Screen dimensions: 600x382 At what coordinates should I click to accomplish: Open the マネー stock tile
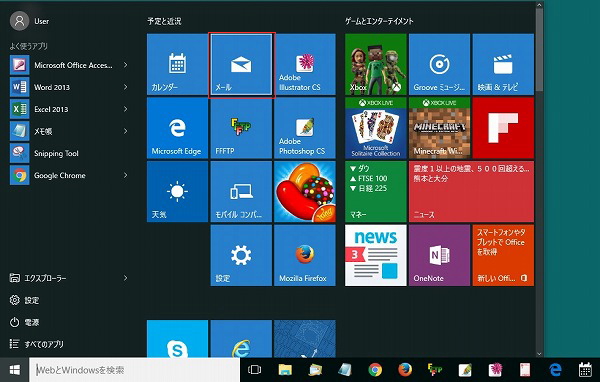point(376,191)
